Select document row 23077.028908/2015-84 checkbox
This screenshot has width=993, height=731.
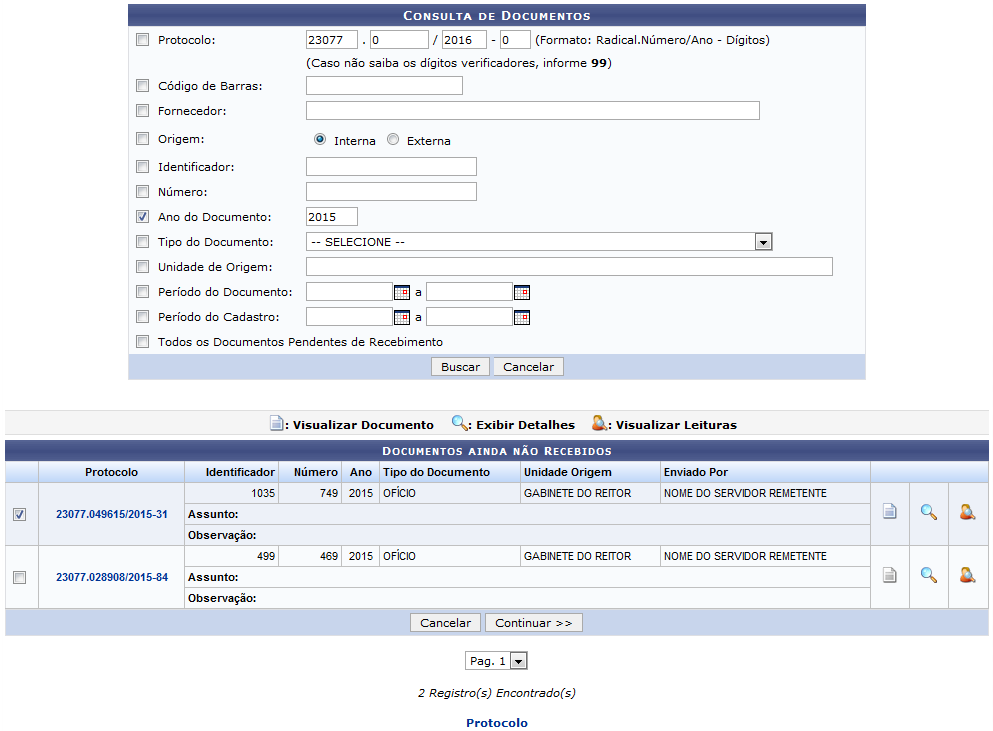(20, 578)
